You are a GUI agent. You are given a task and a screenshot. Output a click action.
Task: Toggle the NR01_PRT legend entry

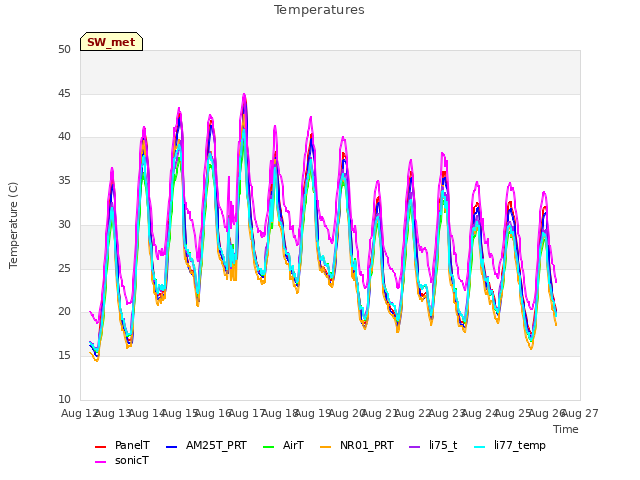point(357,445)
